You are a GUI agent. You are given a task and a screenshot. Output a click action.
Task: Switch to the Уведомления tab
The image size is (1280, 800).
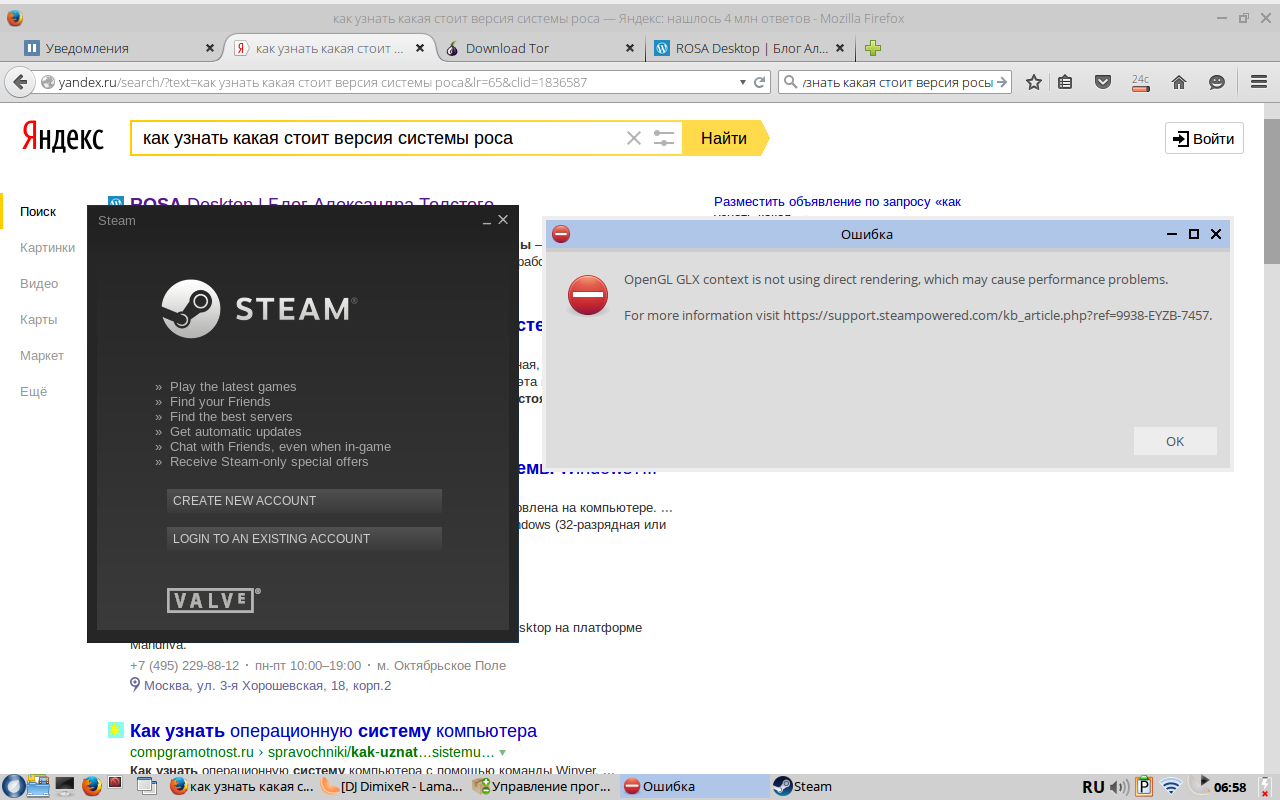[120, 48]
